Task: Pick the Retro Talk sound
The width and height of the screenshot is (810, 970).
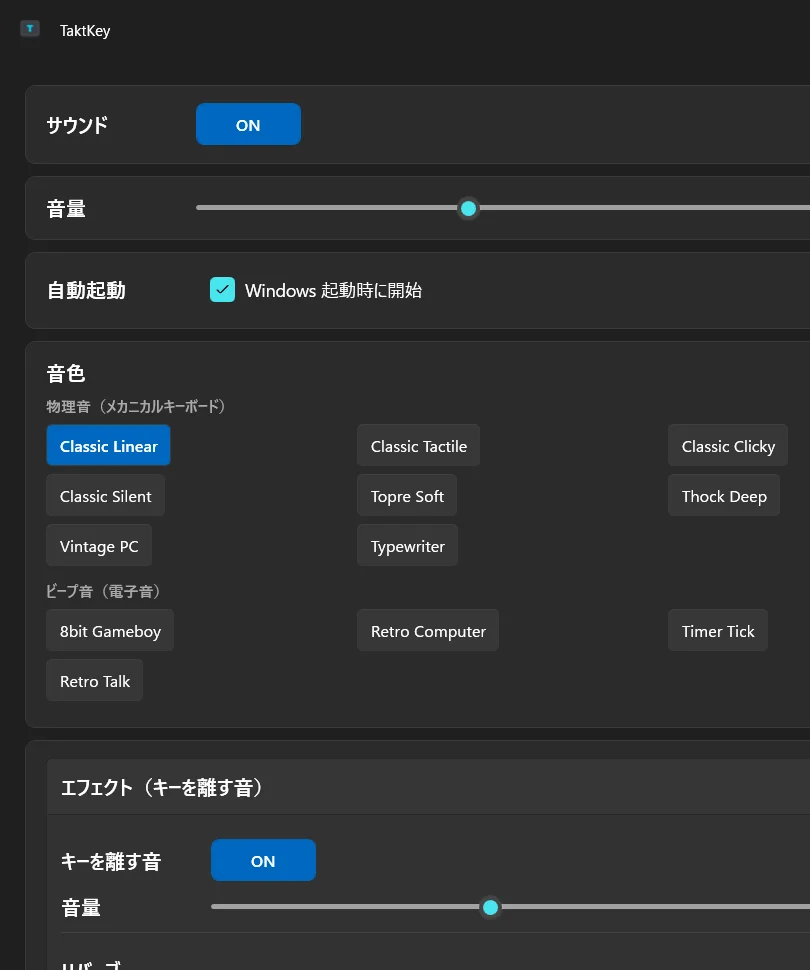Action: point(95,680)
